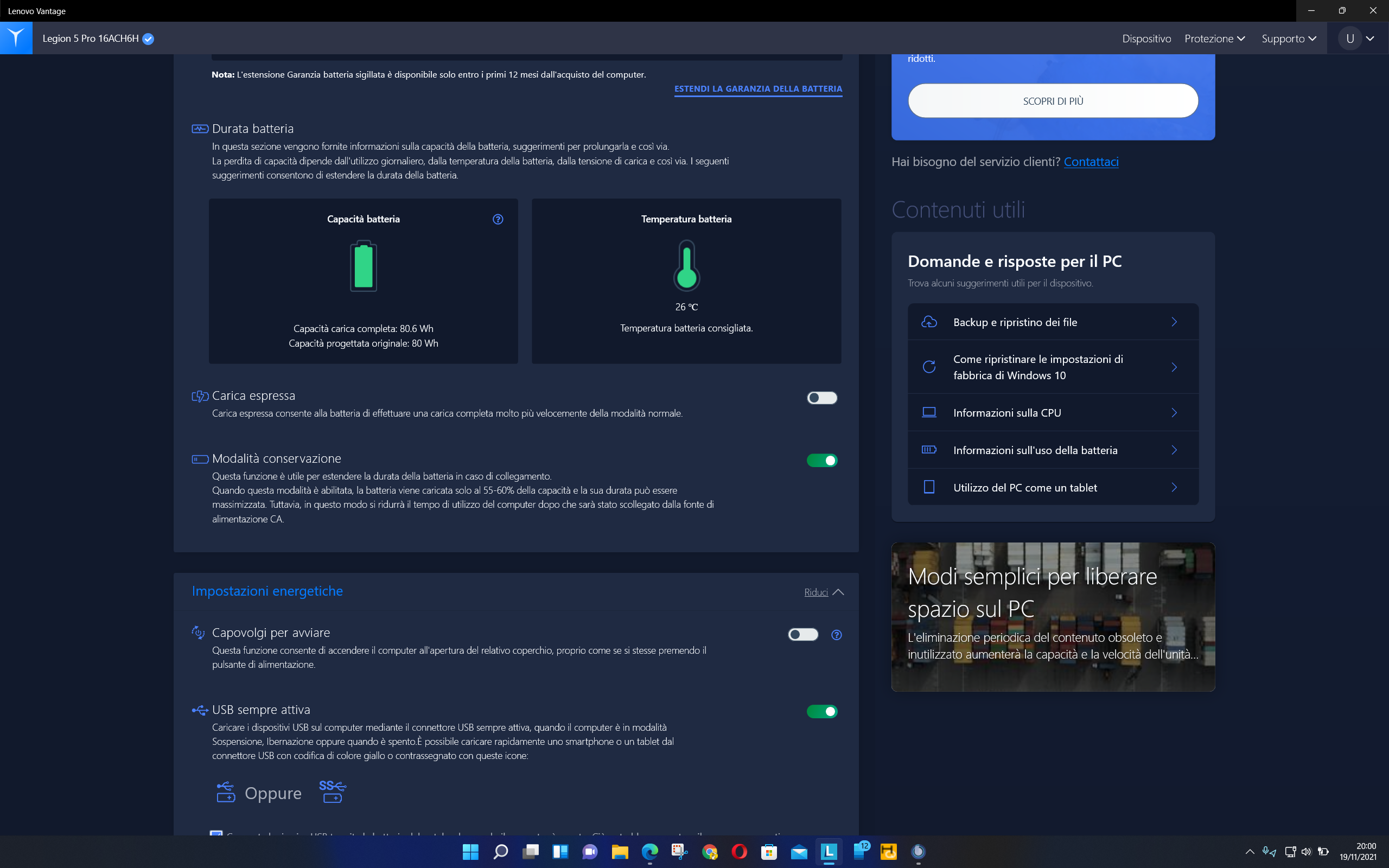Click the Contattaci link
The height and width of the screenshot is (868, 1389).
point(1091,162)
